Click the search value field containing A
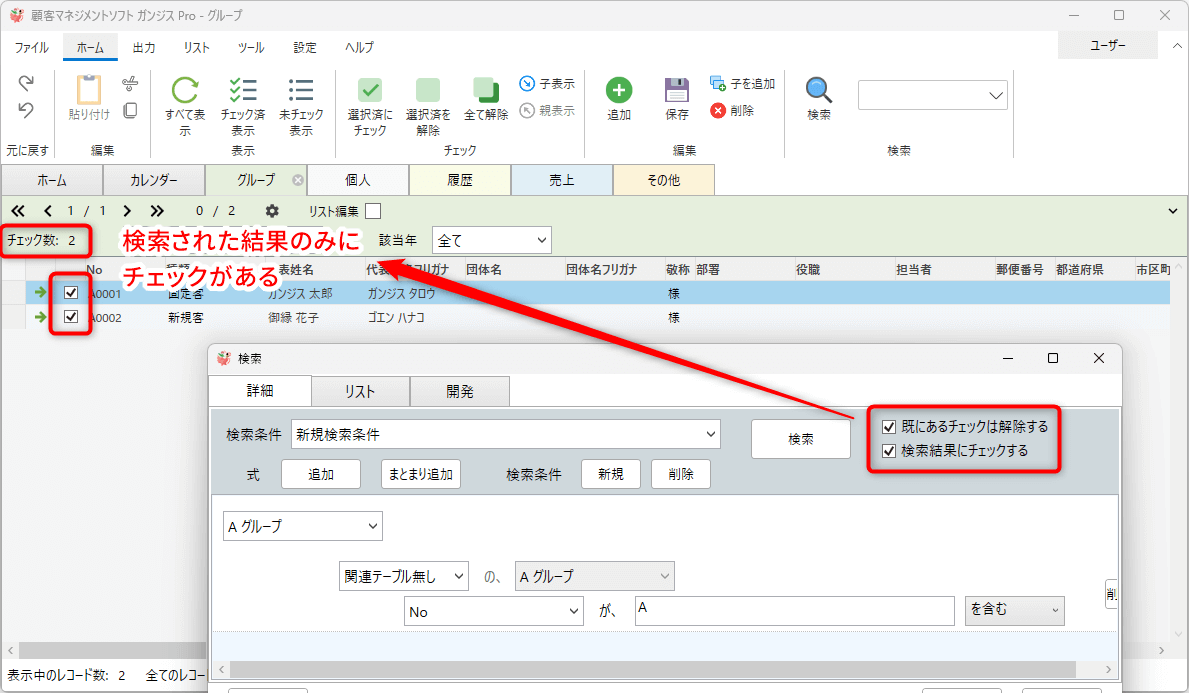The width and height of the screenshot is (1189, 693). [x=794, y=610]
